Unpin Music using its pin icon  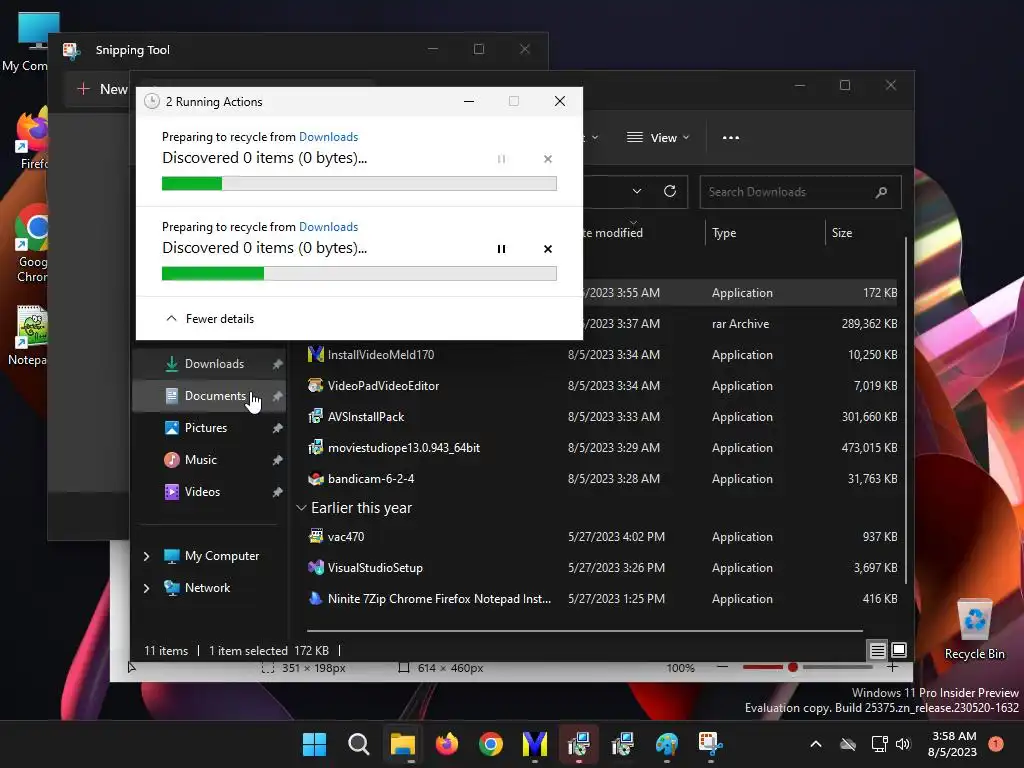278,460
